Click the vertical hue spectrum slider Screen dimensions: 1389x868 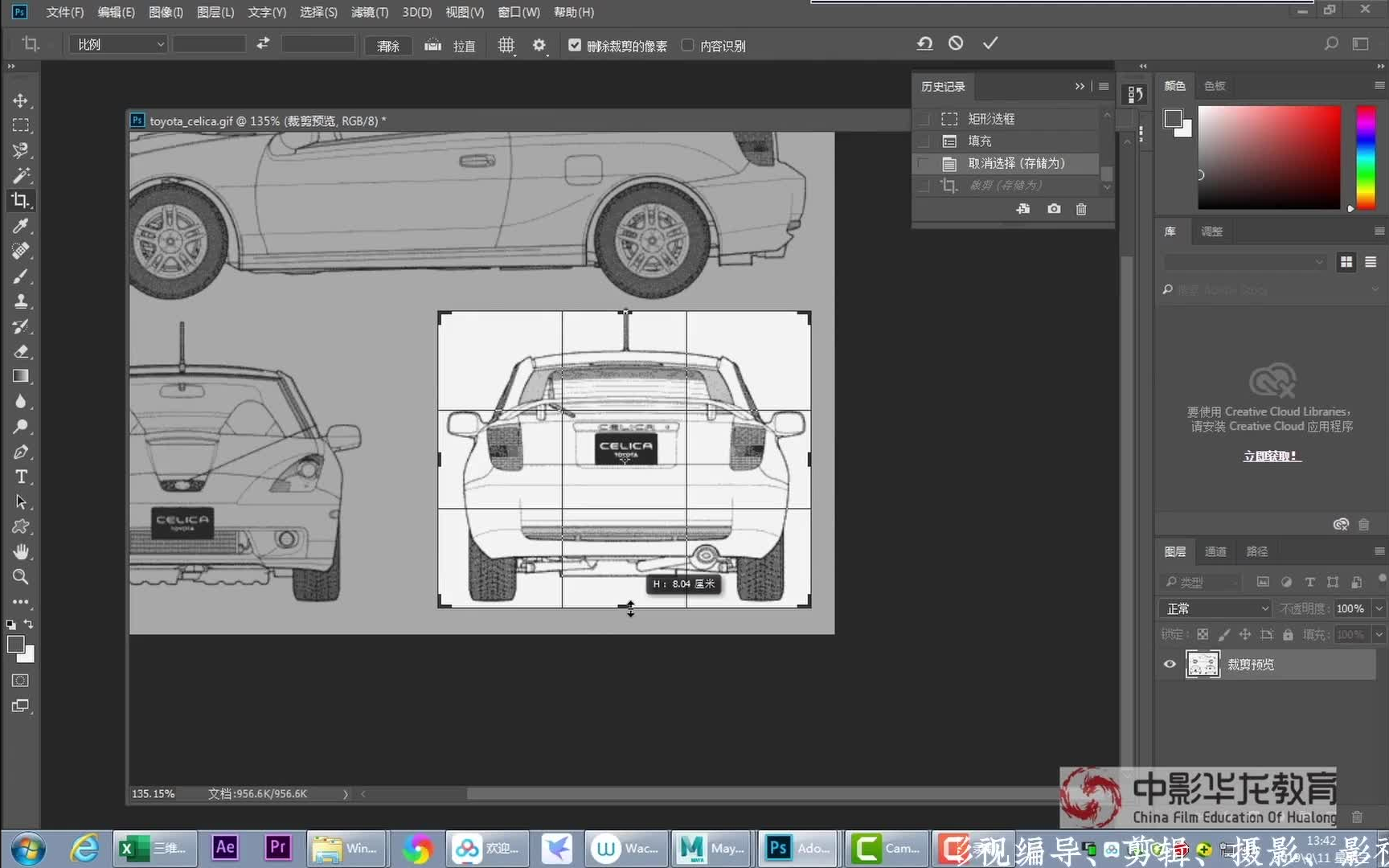point(1366,157)
